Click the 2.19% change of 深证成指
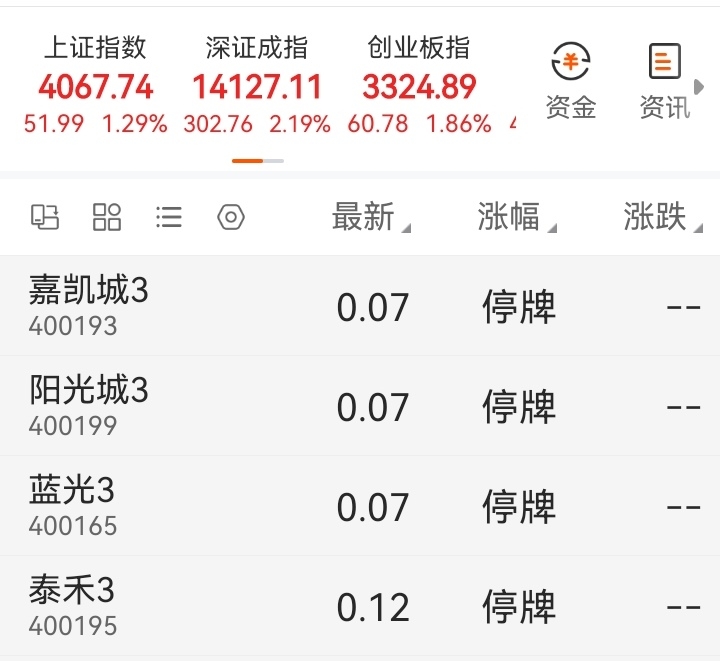Image resolution: width=720 pixels, height=661 pixels. pyautogui.click(x=300, y=124)
